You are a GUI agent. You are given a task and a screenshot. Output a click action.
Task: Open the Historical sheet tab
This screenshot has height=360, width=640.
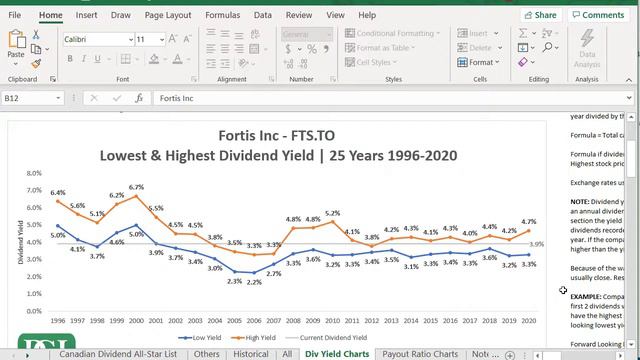pos(251,354)
